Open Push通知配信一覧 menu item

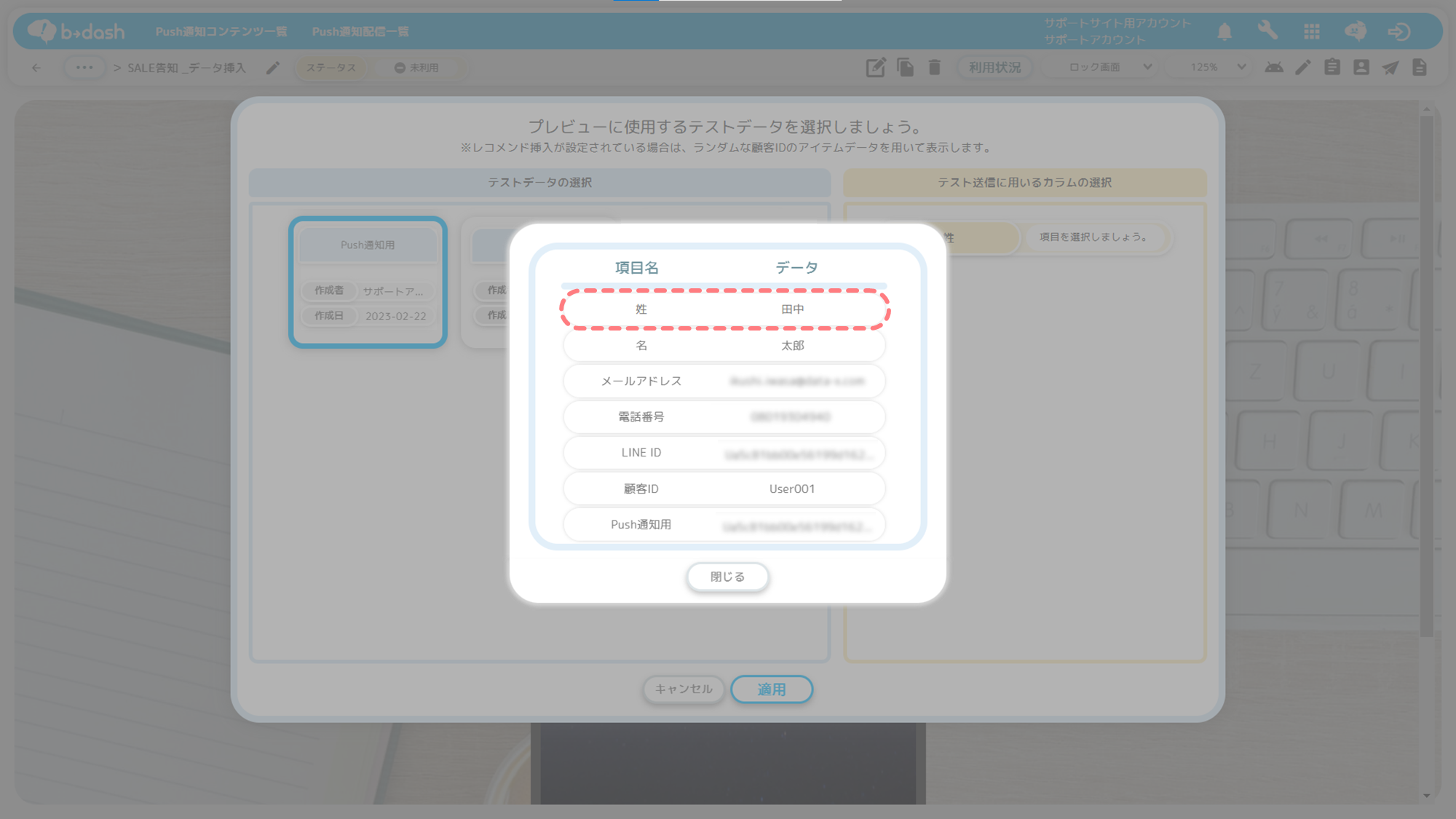(x=360, y=31)
